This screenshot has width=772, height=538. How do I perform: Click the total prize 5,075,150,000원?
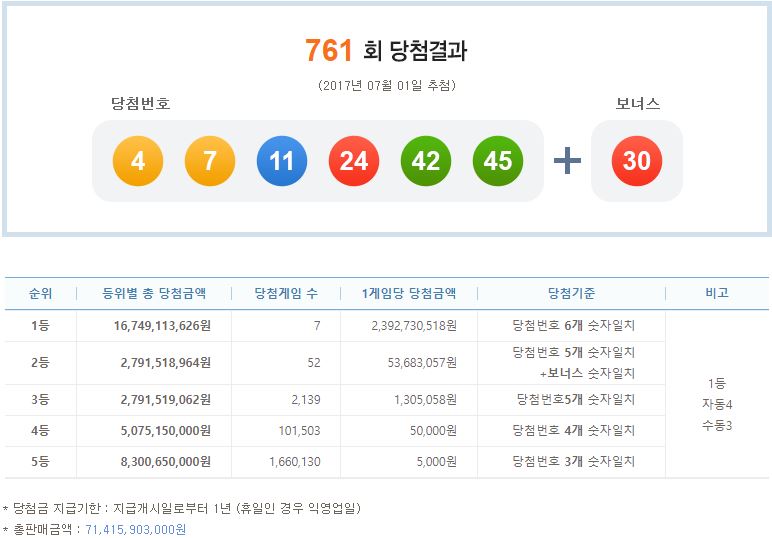166,431
